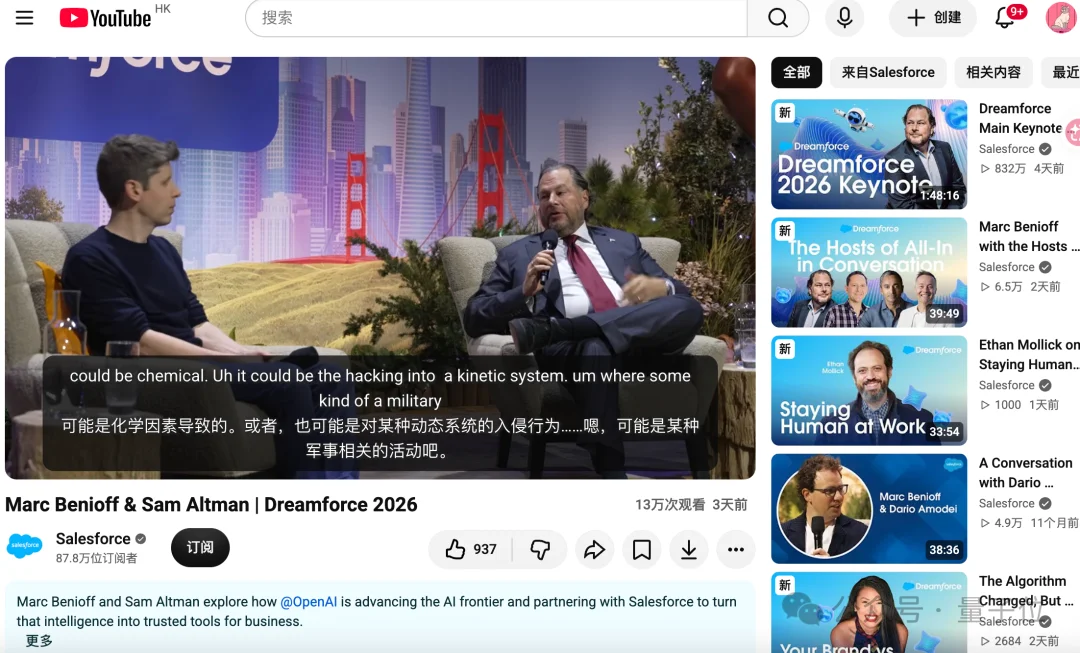Click the subtitle caption overlay
The height and width of the screenshot is (653, 1080).
coord(380,413)
